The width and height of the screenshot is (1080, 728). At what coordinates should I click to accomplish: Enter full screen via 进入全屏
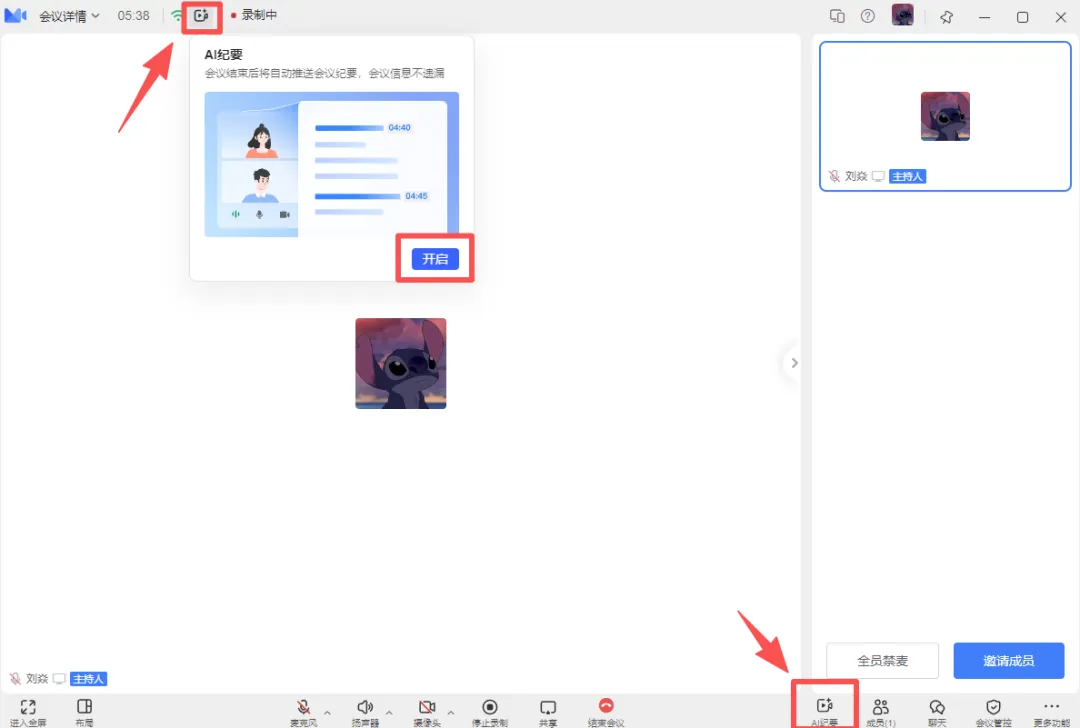28,712
